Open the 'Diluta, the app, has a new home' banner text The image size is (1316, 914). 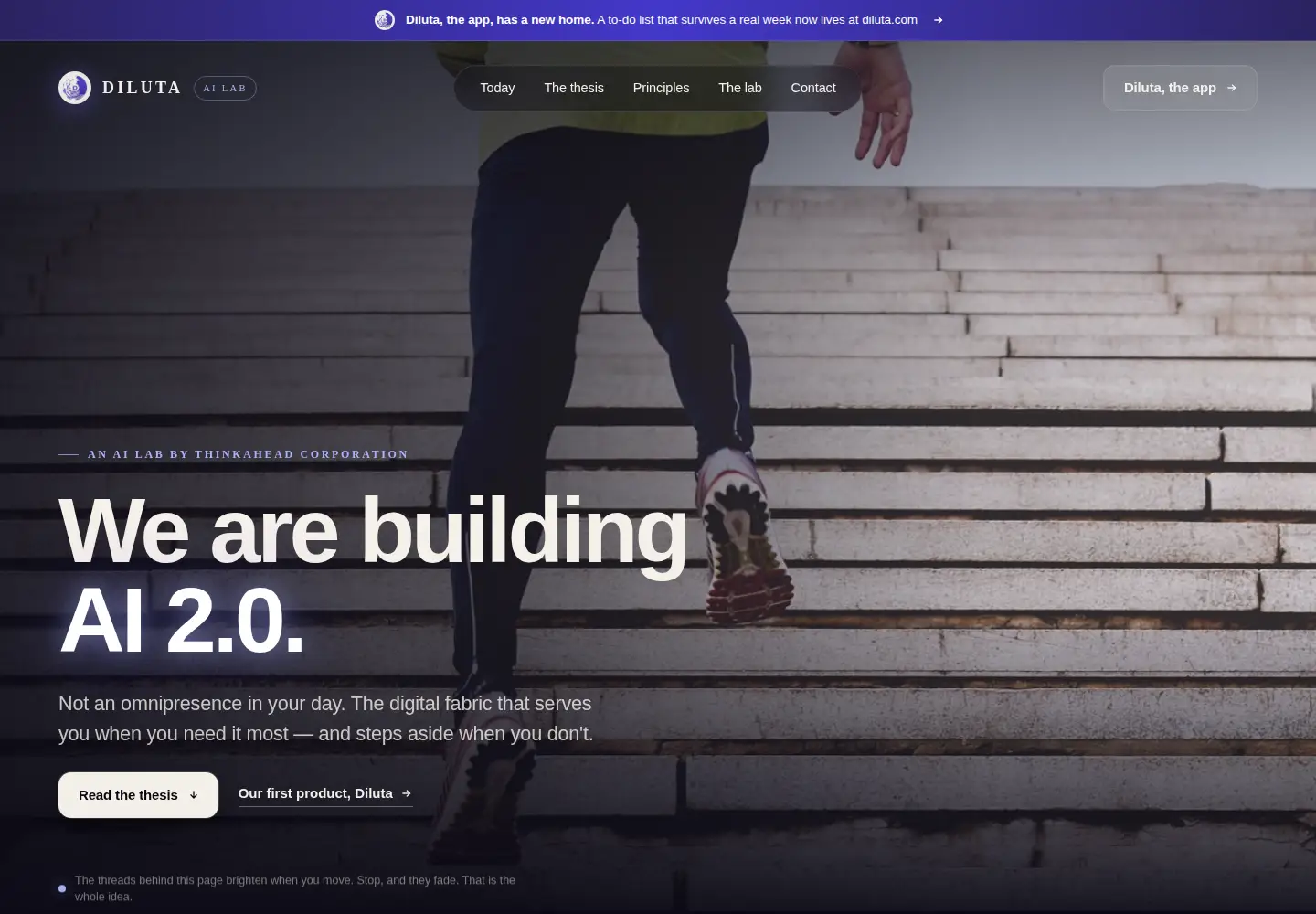click(x=499, y=20)
